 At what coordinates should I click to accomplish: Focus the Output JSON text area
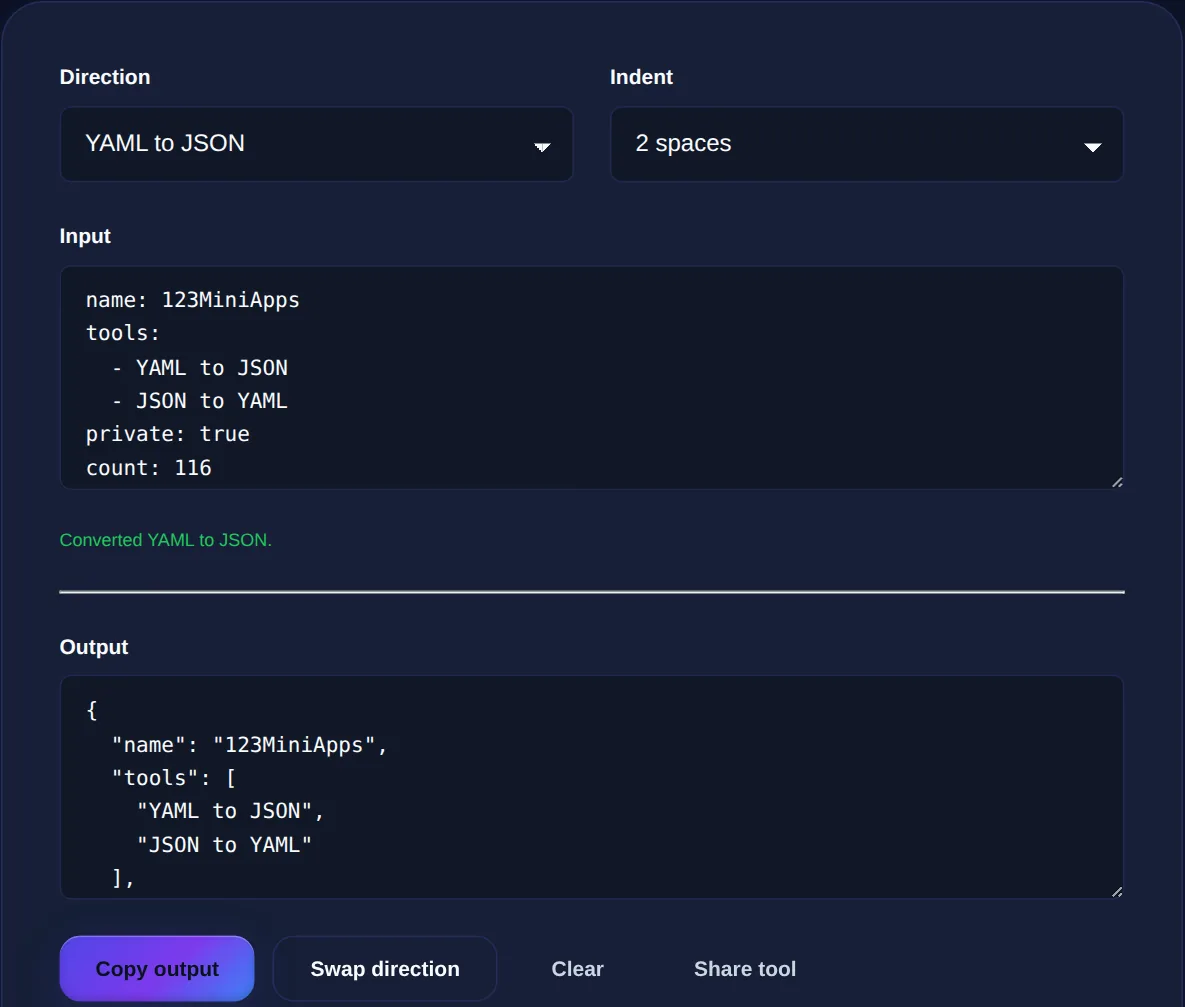(x=592, y=787)
